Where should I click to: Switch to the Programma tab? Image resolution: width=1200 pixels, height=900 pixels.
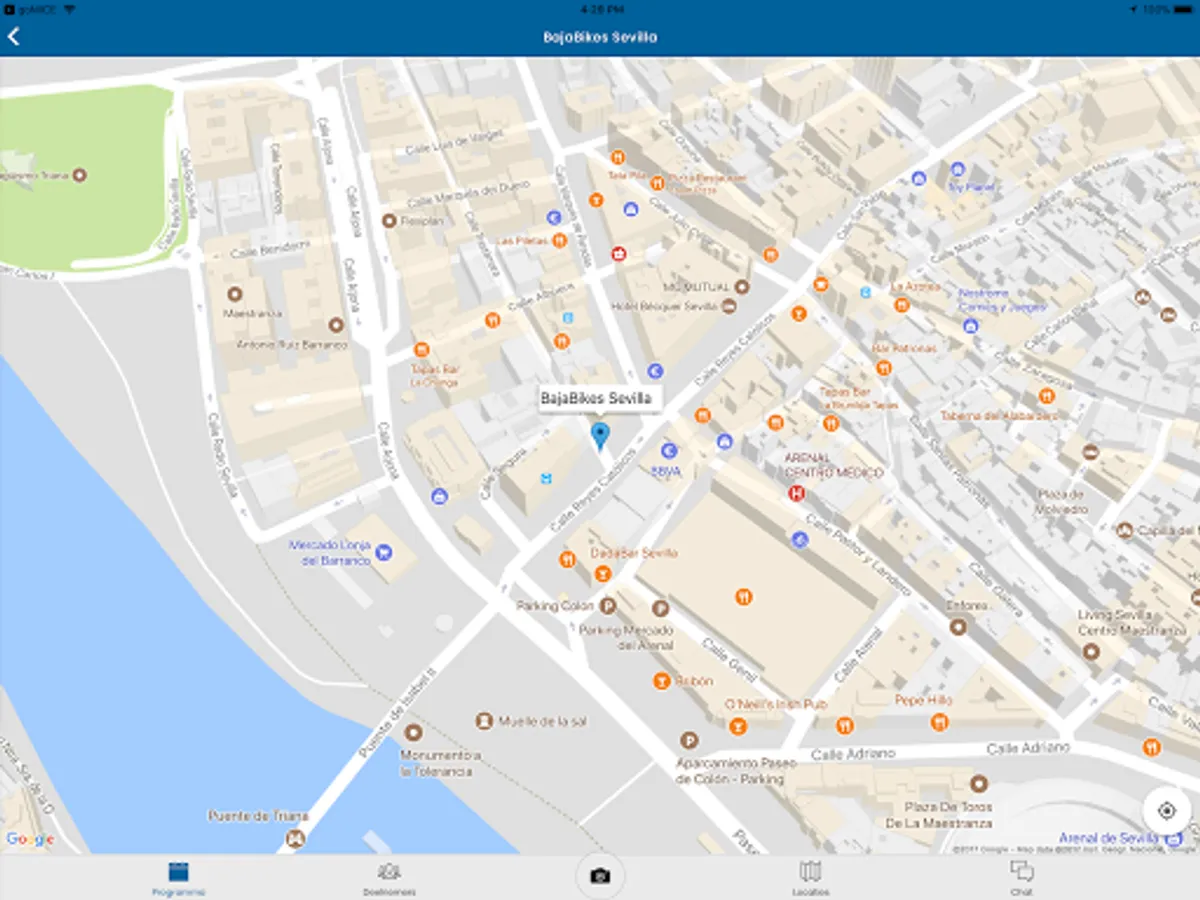pyautogui.click(x=179, y=878)
